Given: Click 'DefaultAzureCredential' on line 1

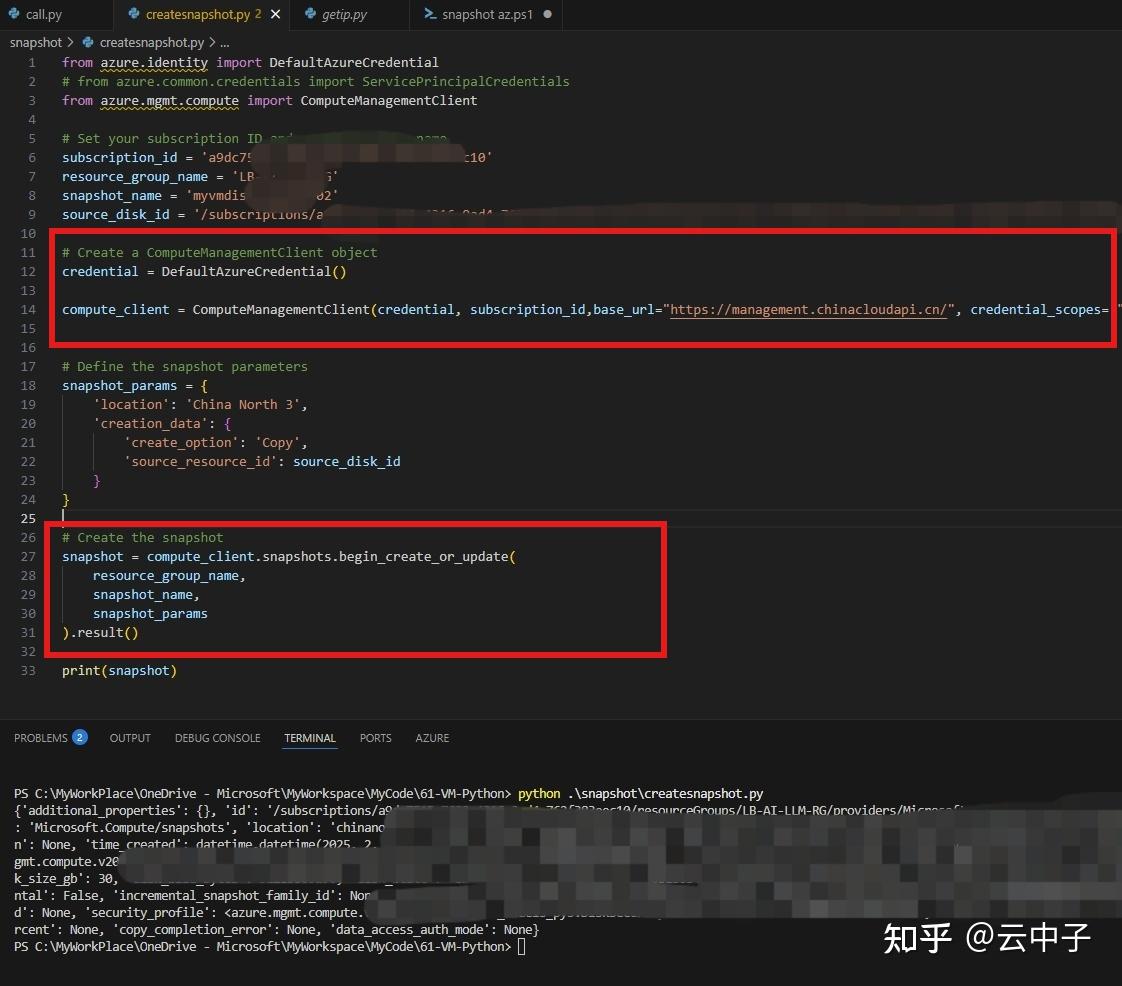Looking at the screenshot, I should click(353, 63).
